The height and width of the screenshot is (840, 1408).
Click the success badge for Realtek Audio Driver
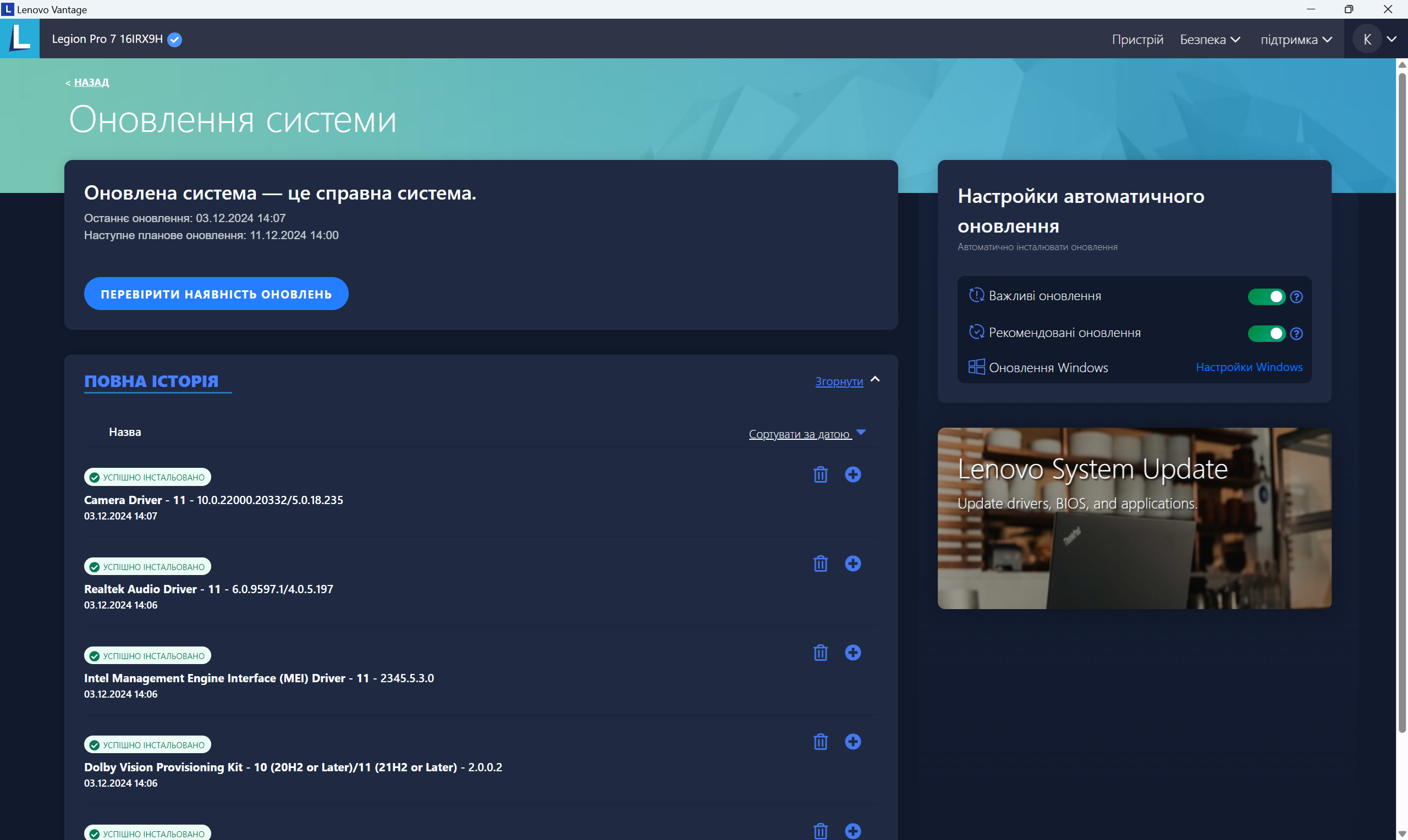click(x=148, y=567)
